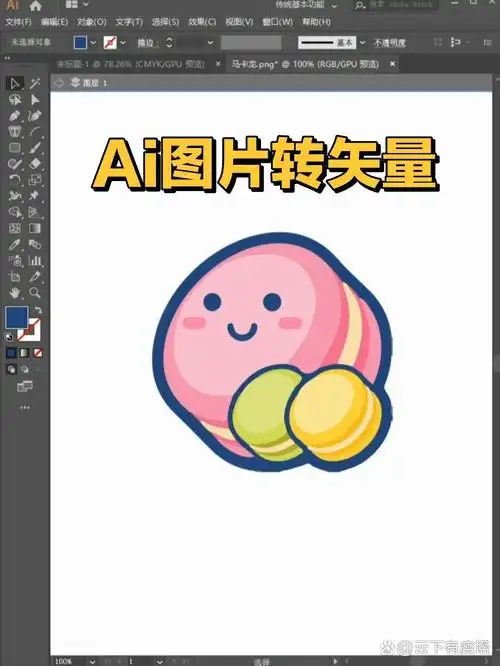The image size is (500, 666).
Task: Set paint mode to Gradient
Action: coord(25,353)
